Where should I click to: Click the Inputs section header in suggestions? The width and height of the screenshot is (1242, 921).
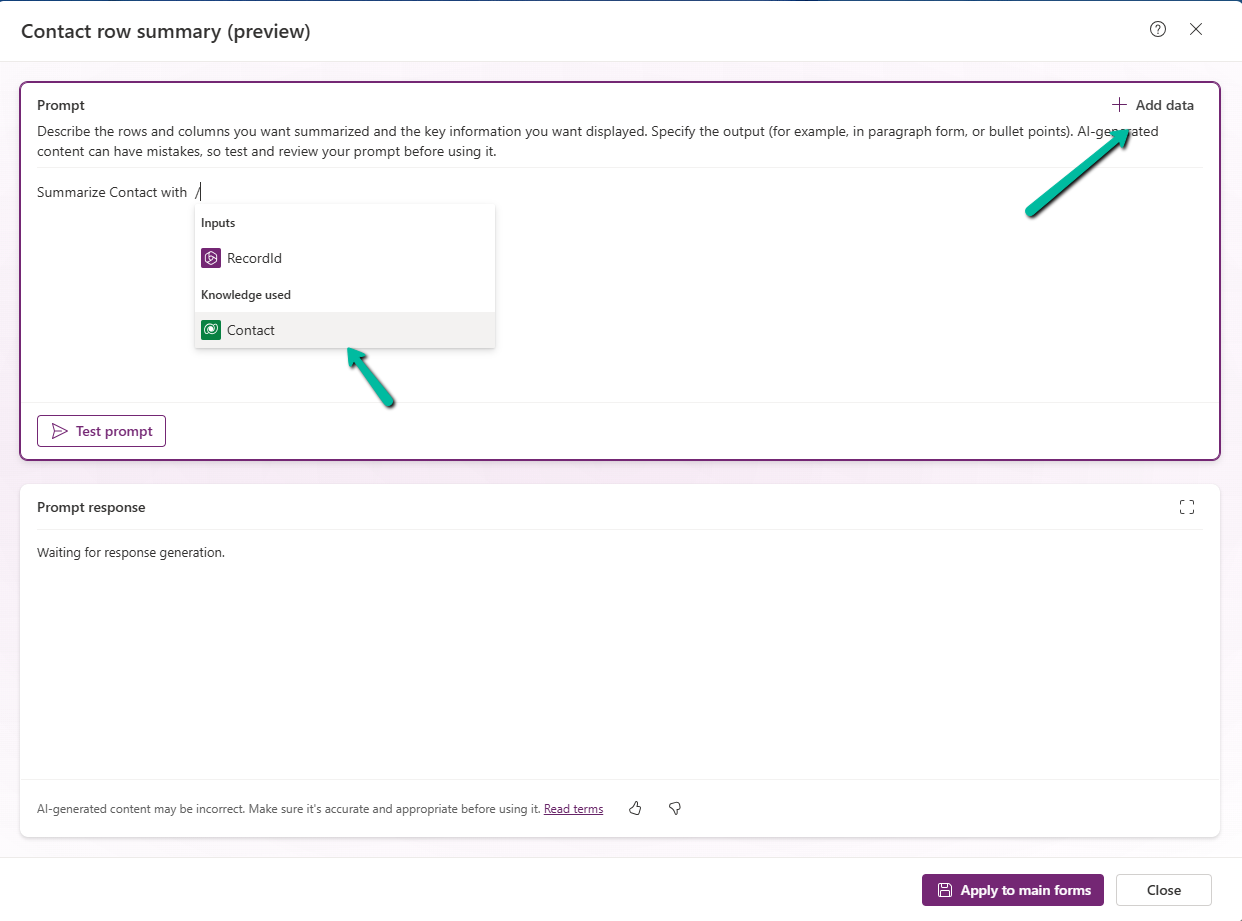[x=218, y=222]
